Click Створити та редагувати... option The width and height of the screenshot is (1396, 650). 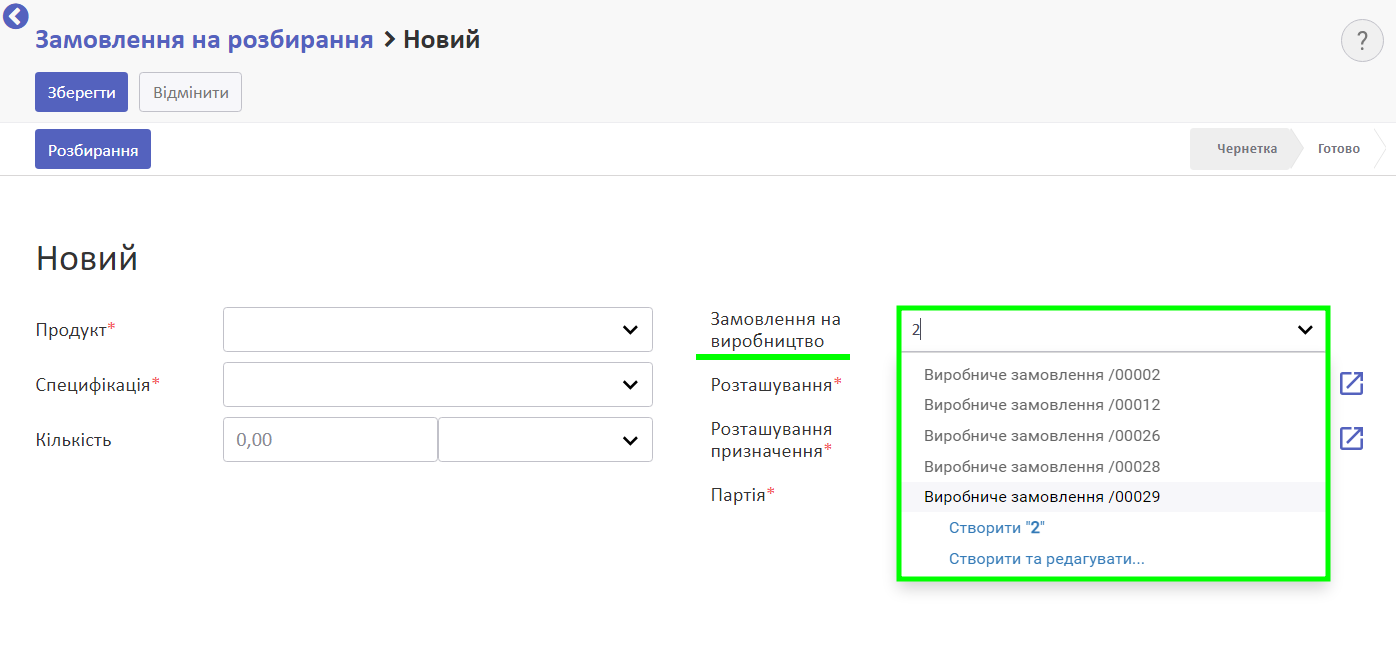1046,559
